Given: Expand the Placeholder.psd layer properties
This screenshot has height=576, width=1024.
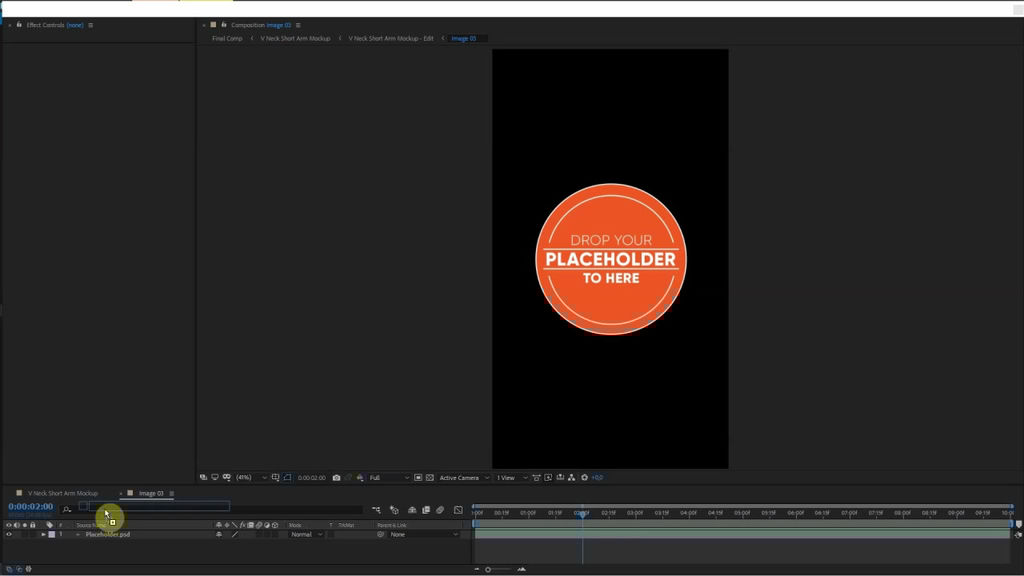Looking at the screenshot, I should point(43,535).
